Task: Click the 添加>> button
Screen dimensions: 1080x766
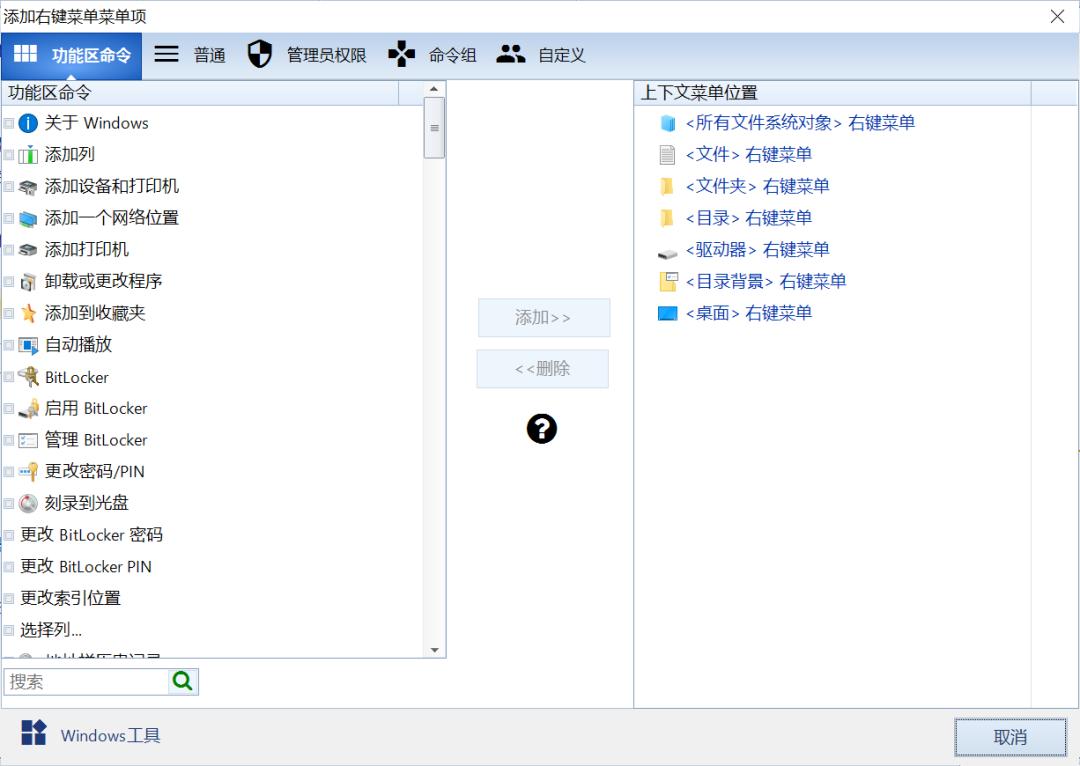Action: pos(545,317)
